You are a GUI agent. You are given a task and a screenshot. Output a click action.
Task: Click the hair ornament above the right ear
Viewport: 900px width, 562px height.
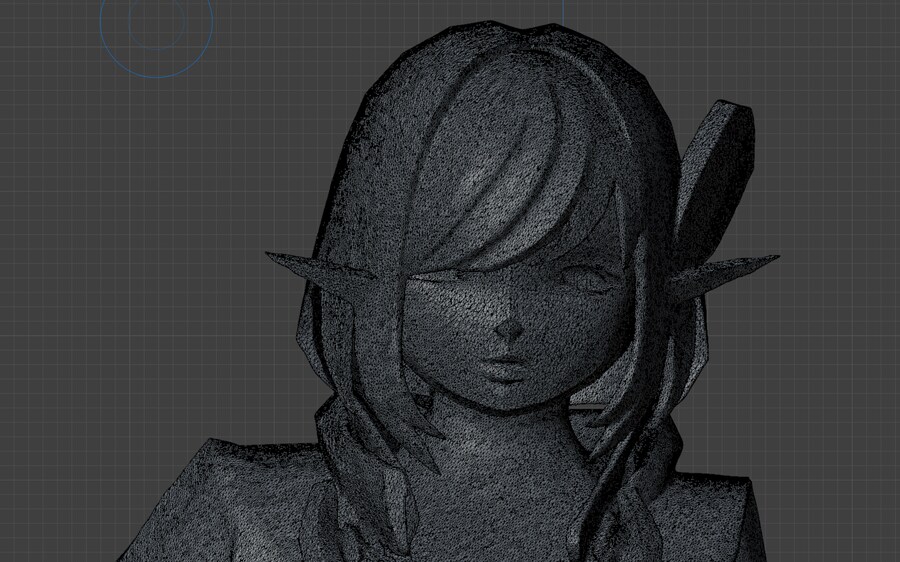tap(717, 180)
